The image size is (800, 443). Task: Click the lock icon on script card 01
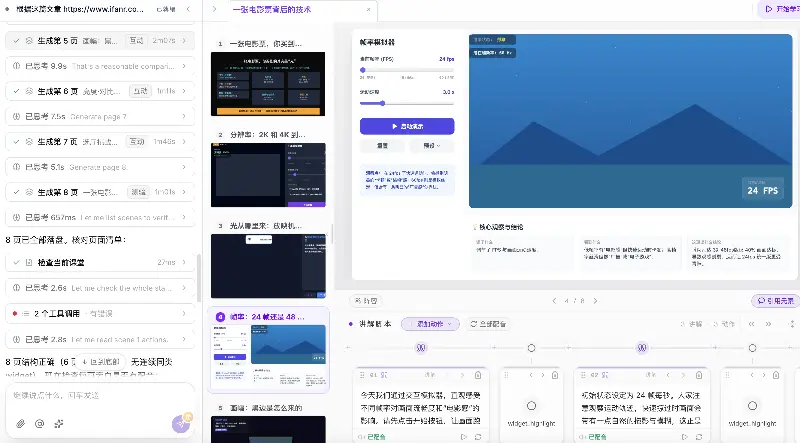click(x=478, y=375)
